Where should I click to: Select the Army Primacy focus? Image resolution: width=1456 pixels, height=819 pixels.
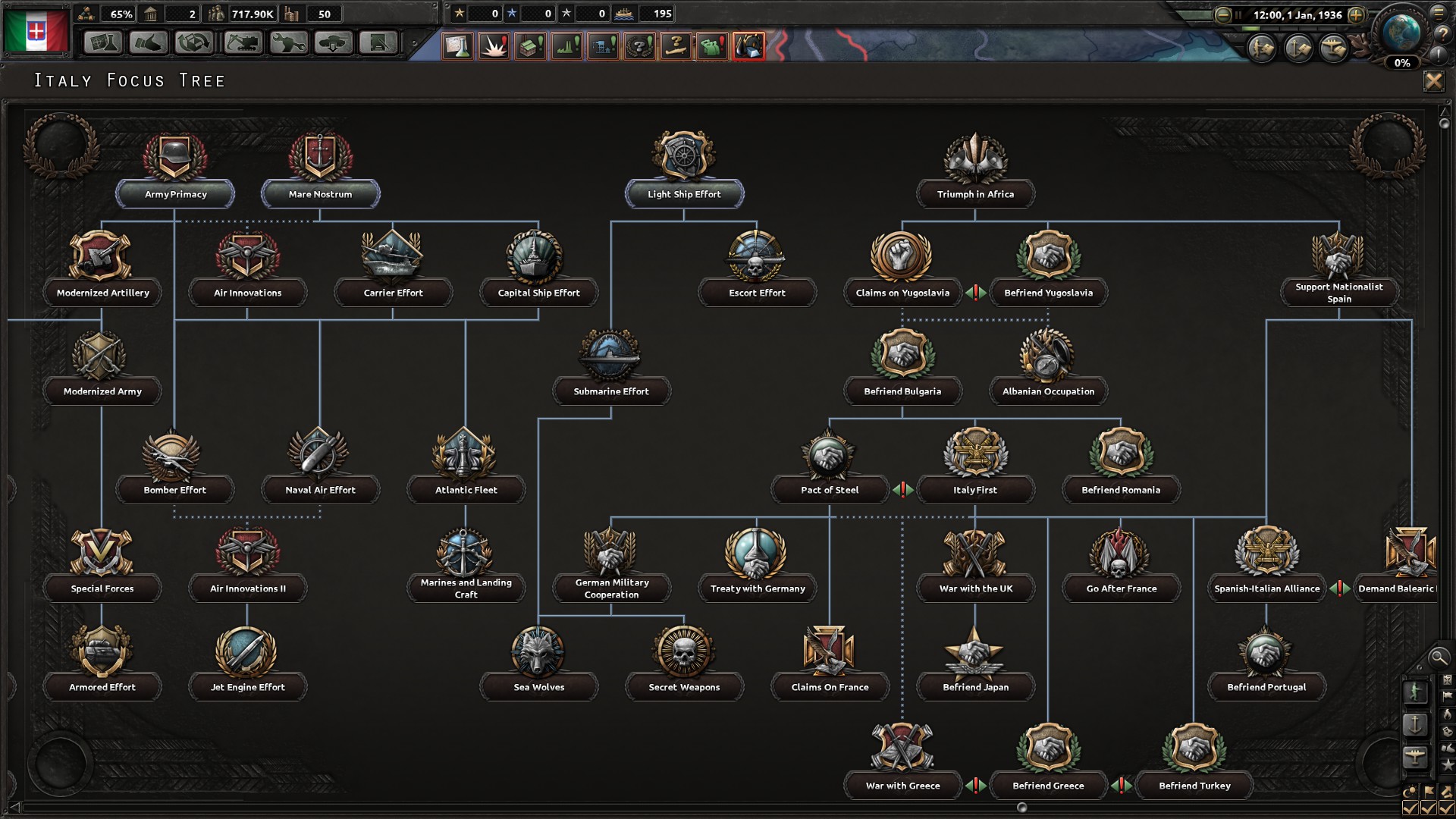tap(175, 171)
